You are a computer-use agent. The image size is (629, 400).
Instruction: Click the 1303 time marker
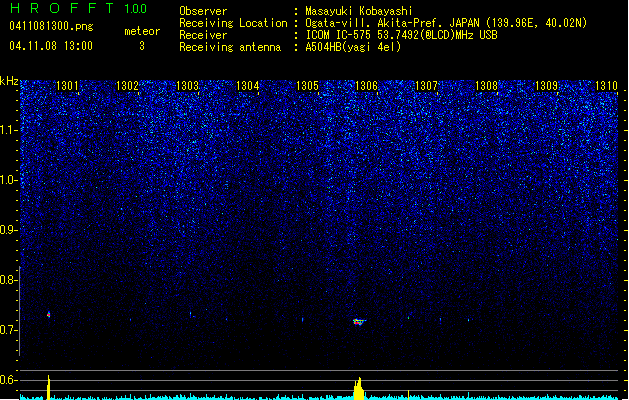[187, 86]
